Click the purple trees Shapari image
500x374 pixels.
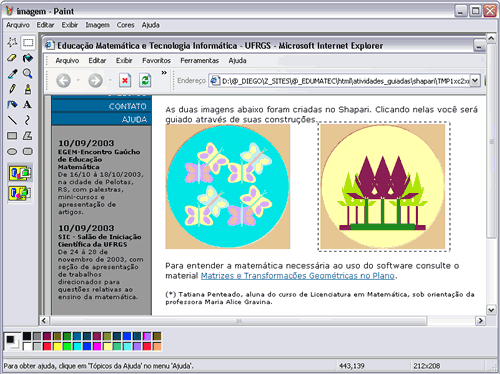(383, 187)
